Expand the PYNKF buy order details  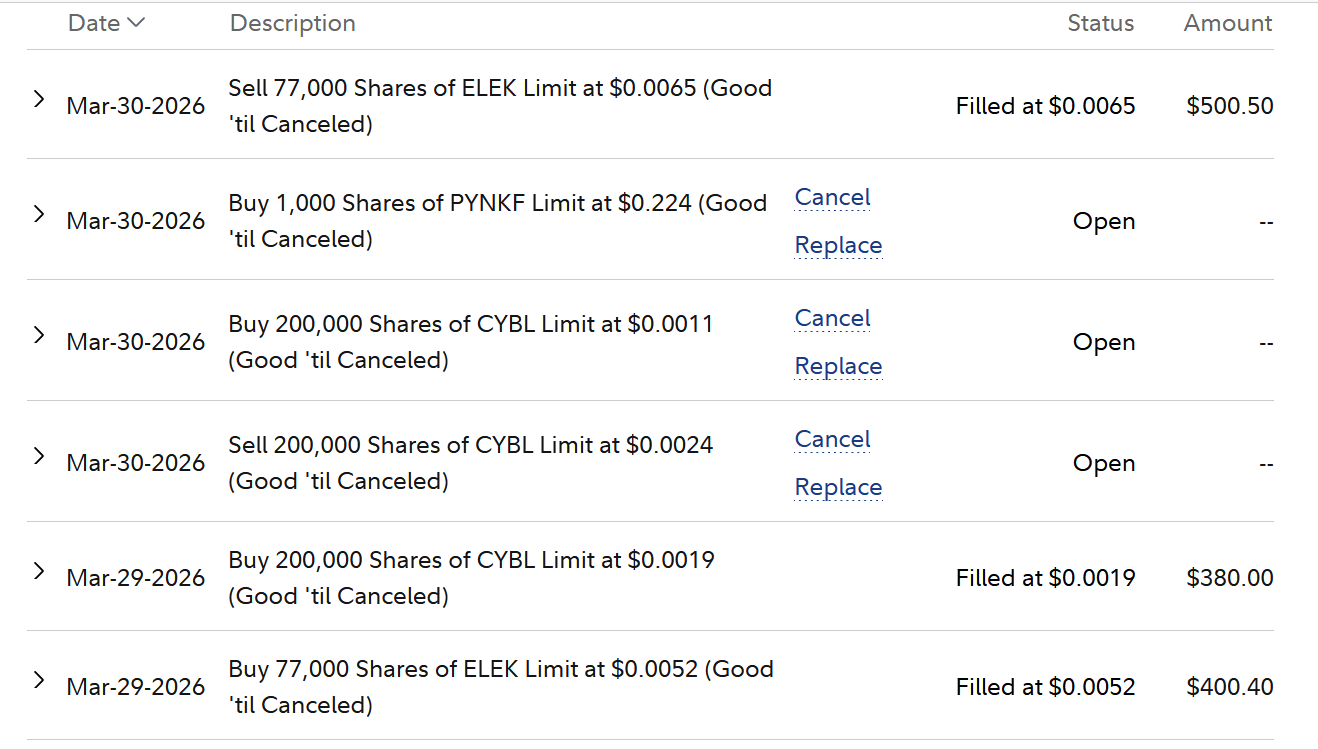tap(39, 214)
